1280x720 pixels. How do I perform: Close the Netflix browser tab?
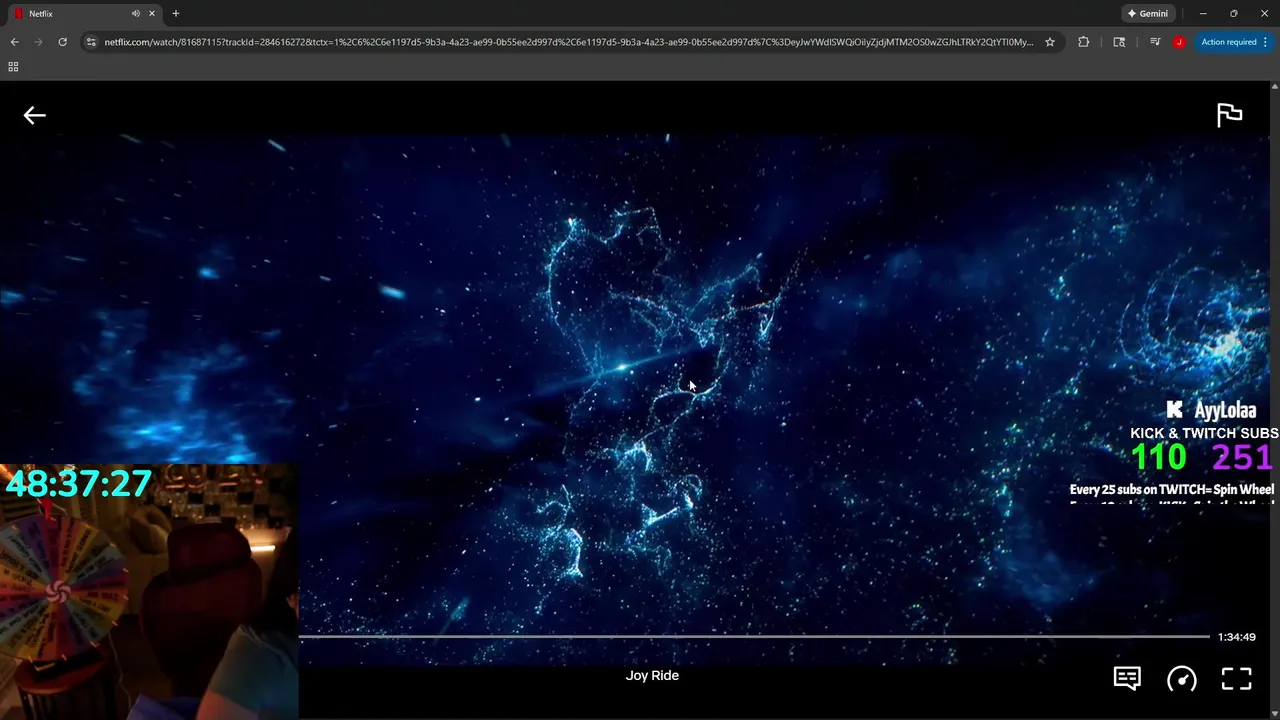[x=152, y=14]
